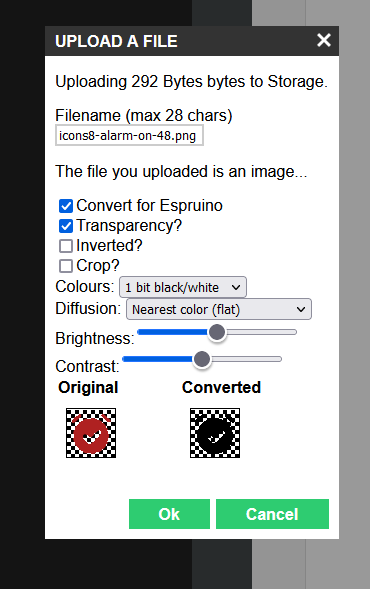Click the converted black alarm preview
The height and width of the screenshot is (589, 370).
(215, 433)
